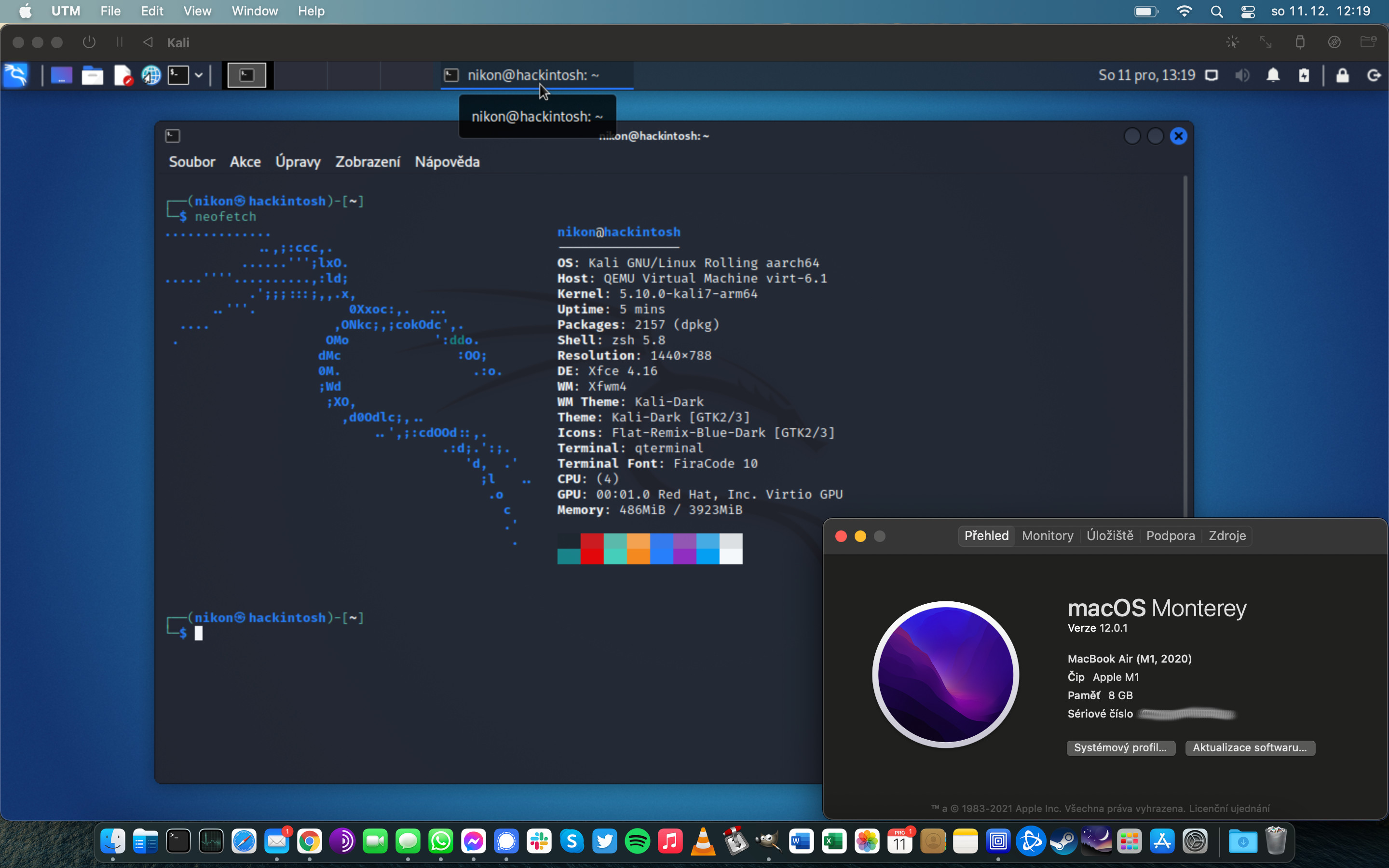Click the Kali panel clock So 11 pro

(1146, 75)
